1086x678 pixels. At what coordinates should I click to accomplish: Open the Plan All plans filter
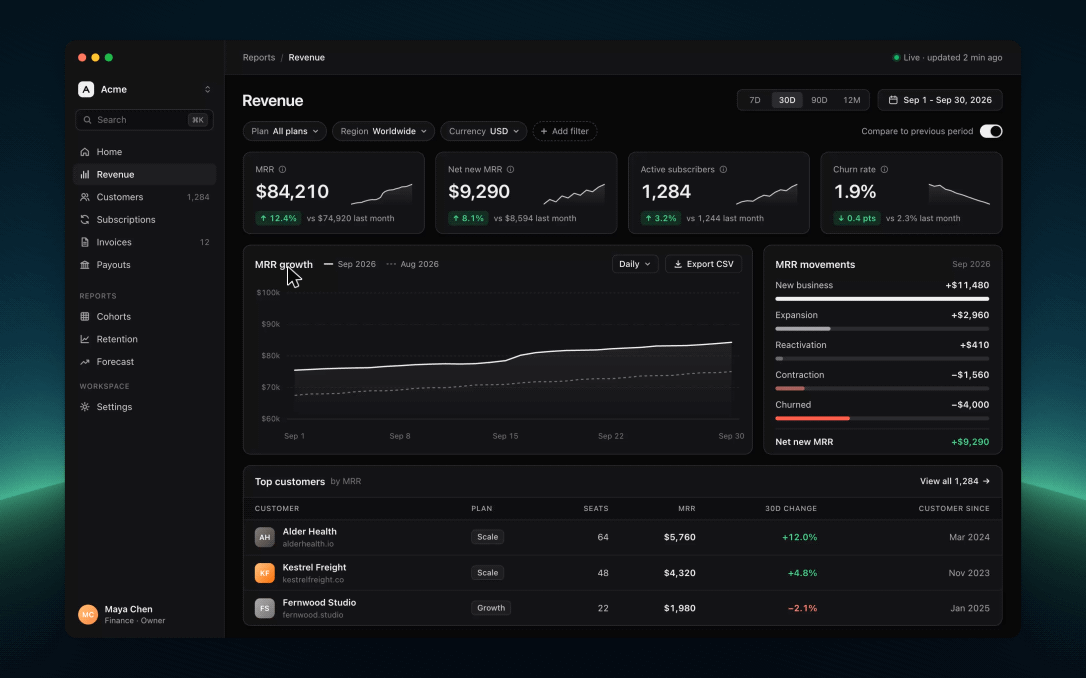285,131
